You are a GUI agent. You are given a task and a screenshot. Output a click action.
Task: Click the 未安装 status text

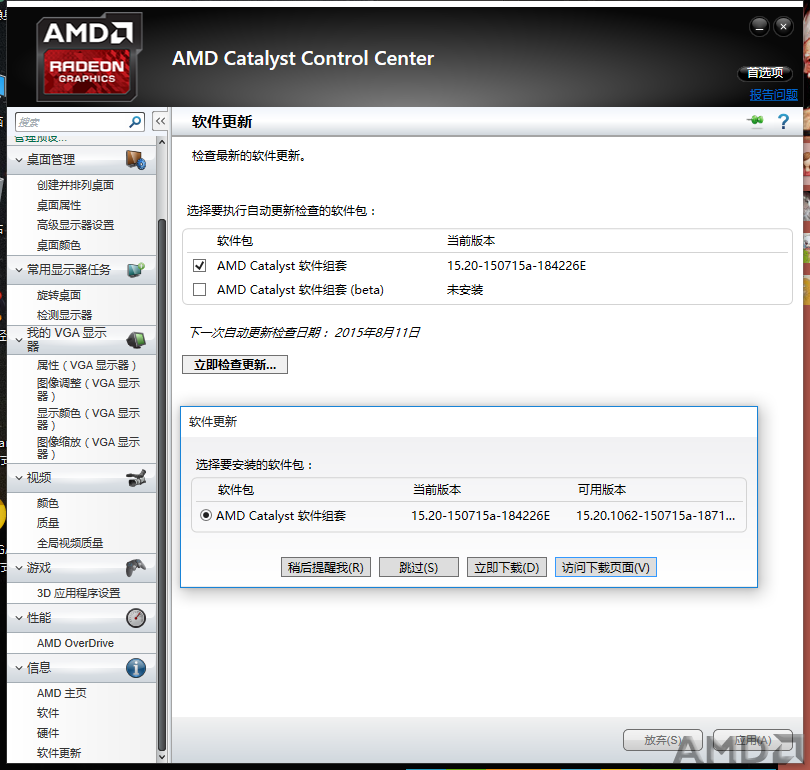465,290
